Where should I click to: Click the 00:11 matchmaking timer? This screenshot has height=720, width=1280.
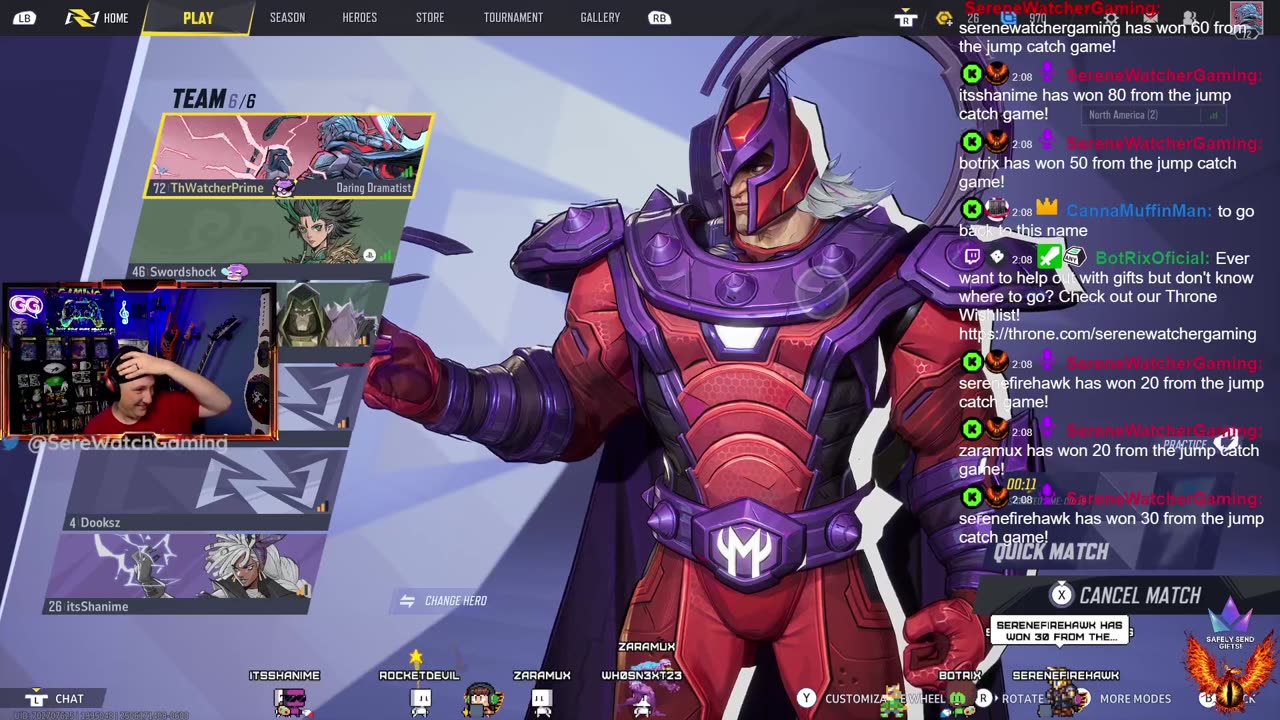click(x=1021, y=484)
